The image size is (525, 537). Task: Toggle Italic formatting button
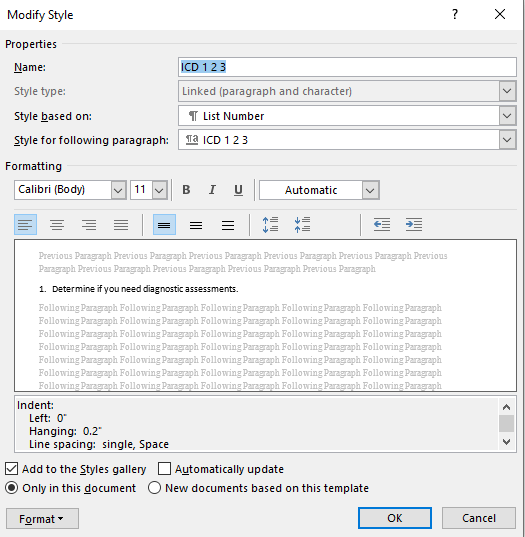point(212,190)
